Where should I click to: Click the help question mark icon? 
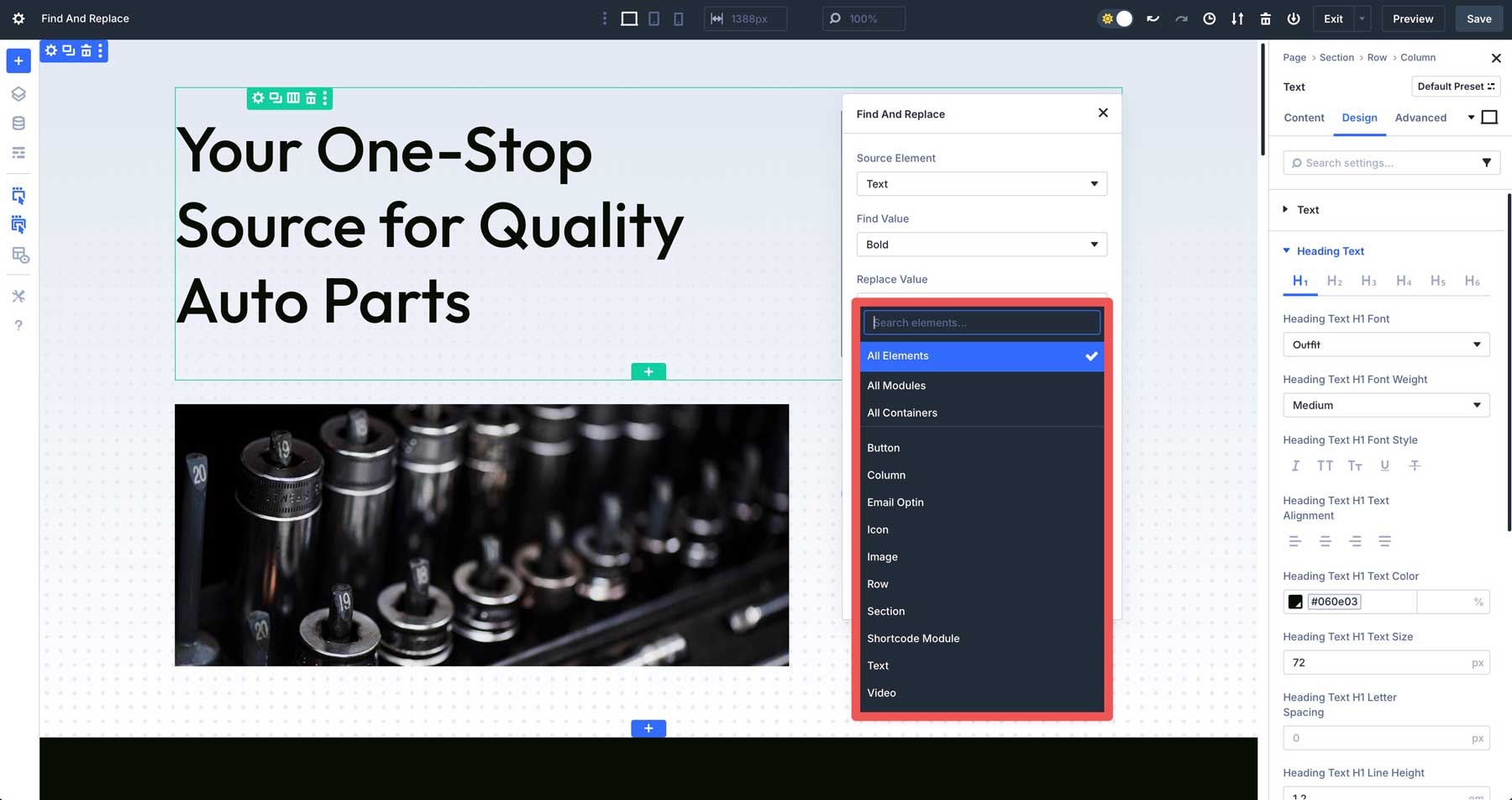[18, 325]
